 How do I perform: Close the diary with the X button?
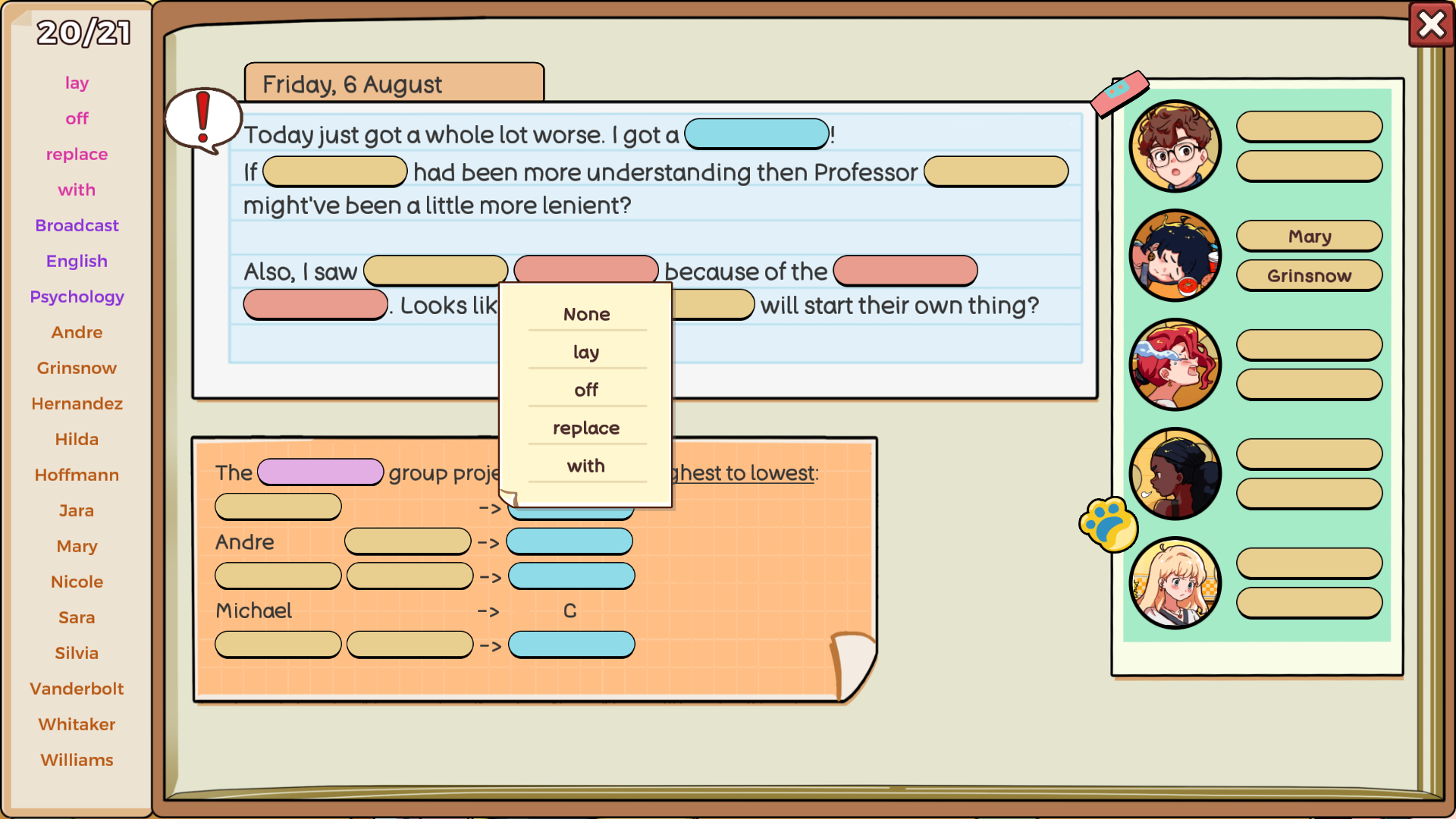click(x=1431, y=25)
